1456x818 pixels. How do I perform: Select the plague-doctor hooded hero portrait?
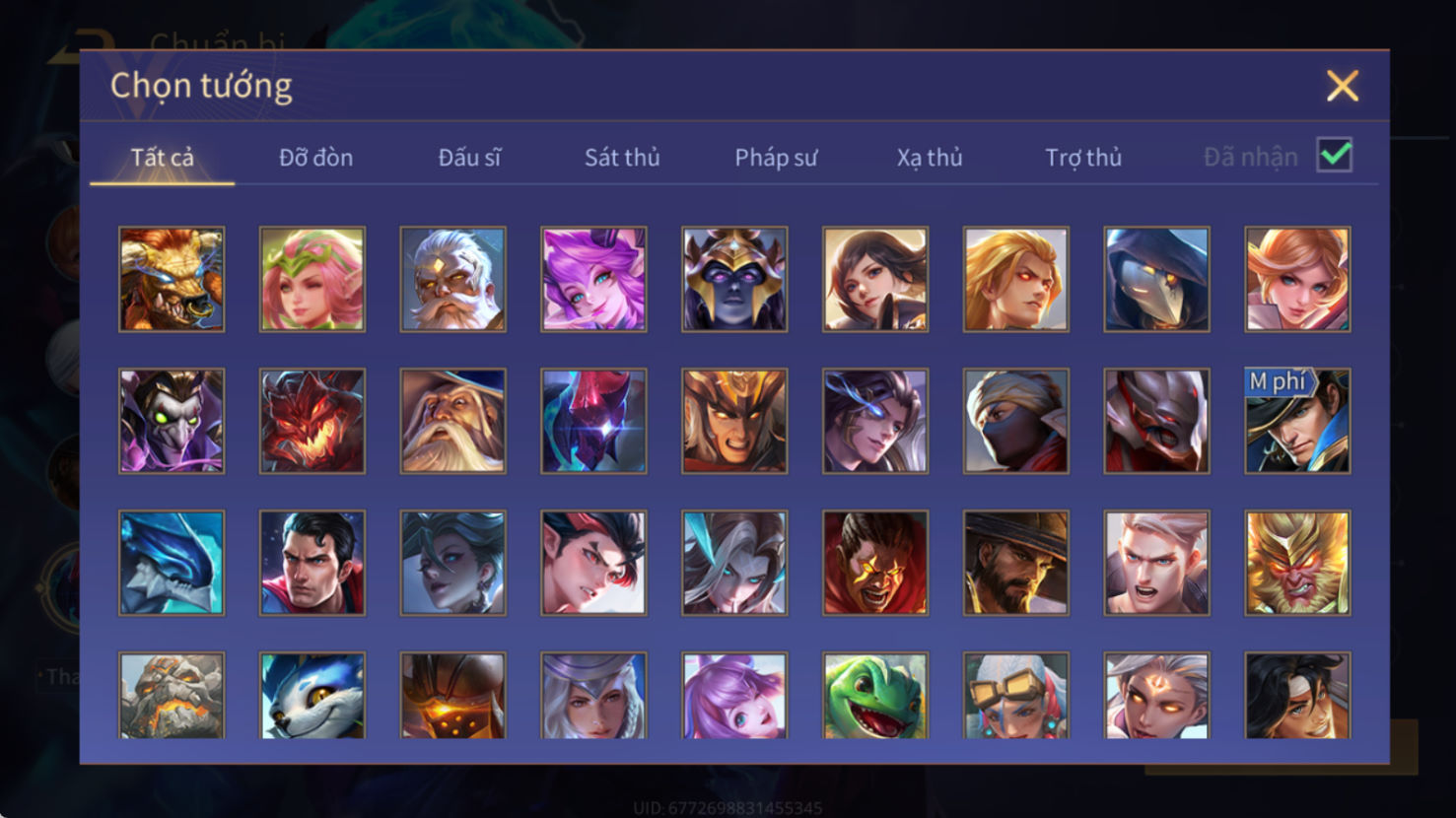tap(1156, 279)
